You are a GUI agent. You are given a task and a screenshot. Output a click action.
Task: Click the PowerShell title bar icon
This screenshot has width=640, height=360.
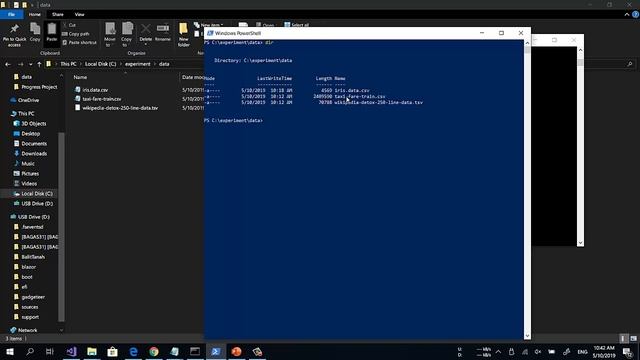coord(210,33)
